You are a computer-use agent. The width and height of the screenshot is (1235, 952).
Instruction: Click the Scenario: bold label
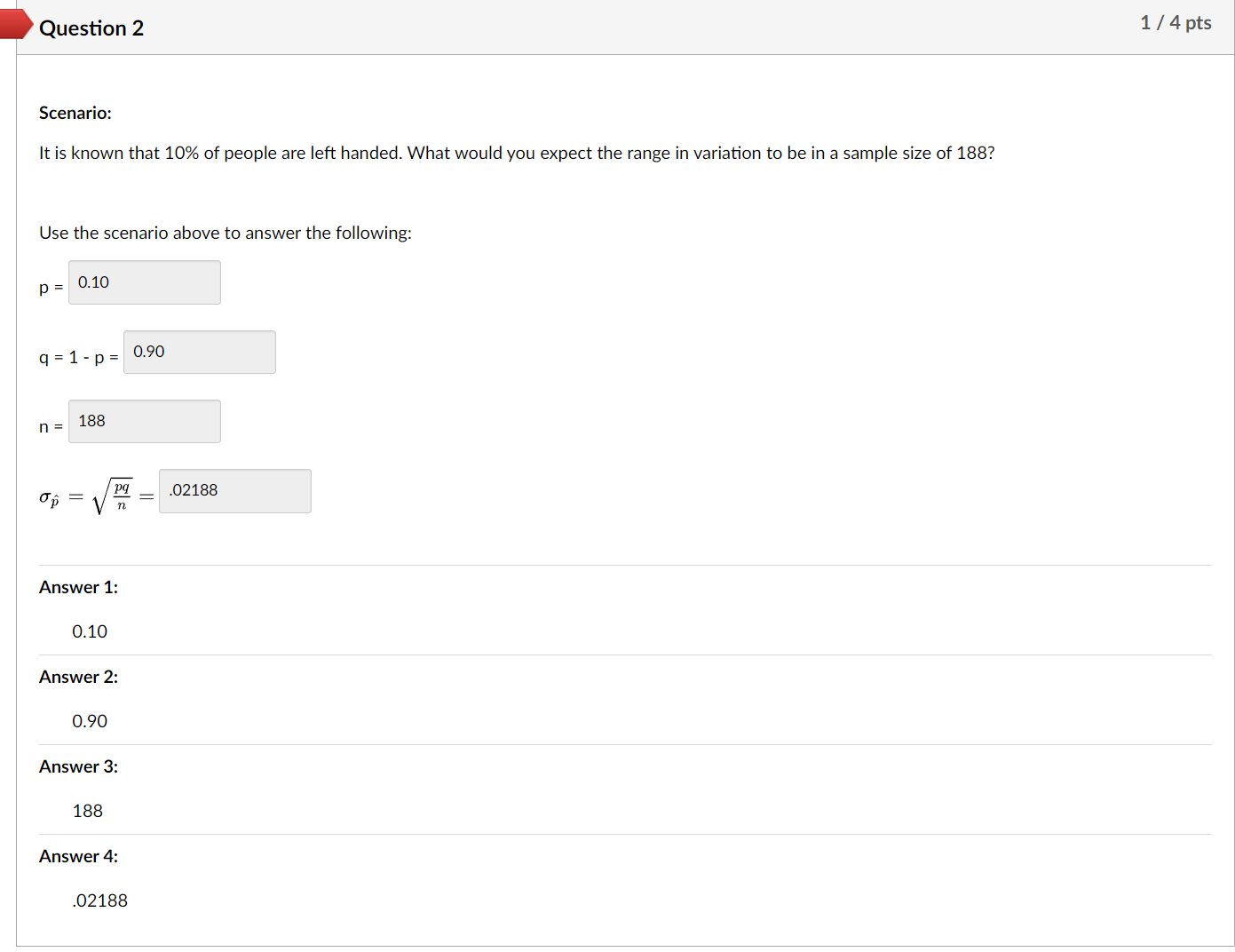point(75,113)
